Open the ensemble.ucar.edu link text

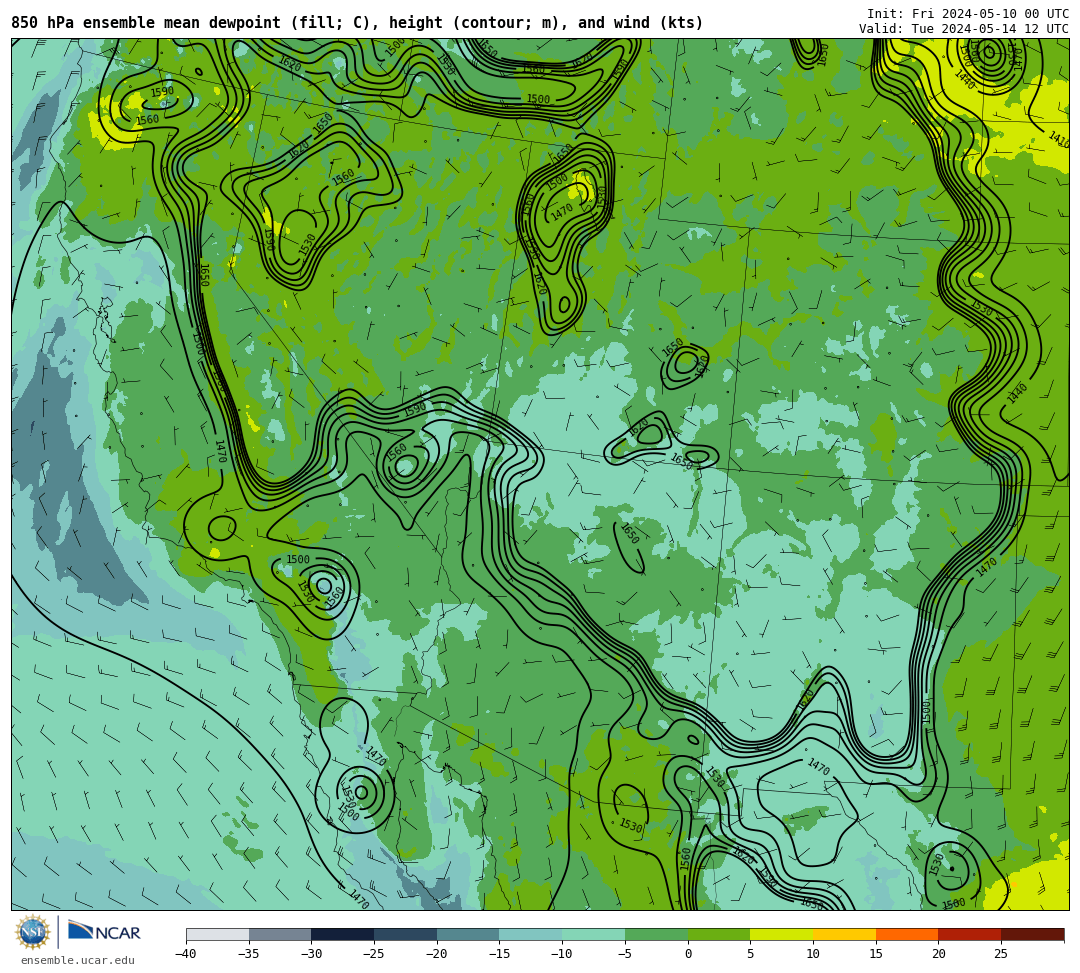click(78, 960)
